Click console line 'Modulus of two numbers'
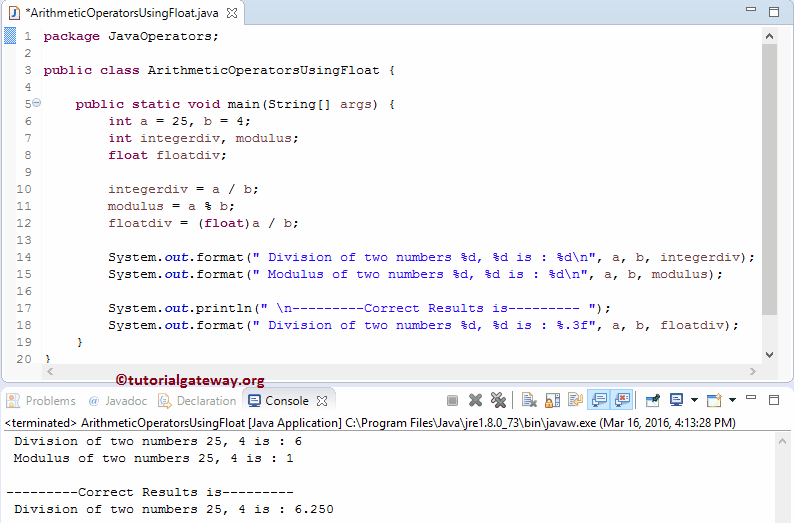794x523 pixels. [153, 458]
